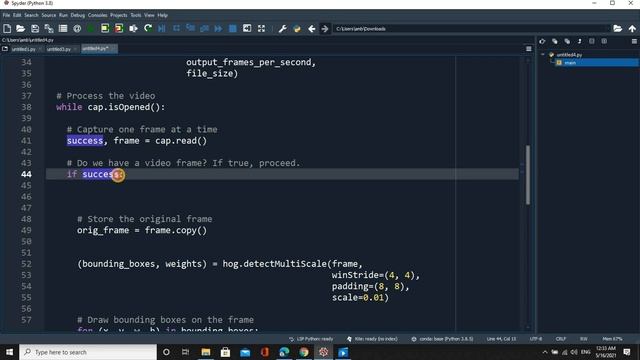Start debugging with the debug file icon
The image size is (640, 360).
coord(162,29)
